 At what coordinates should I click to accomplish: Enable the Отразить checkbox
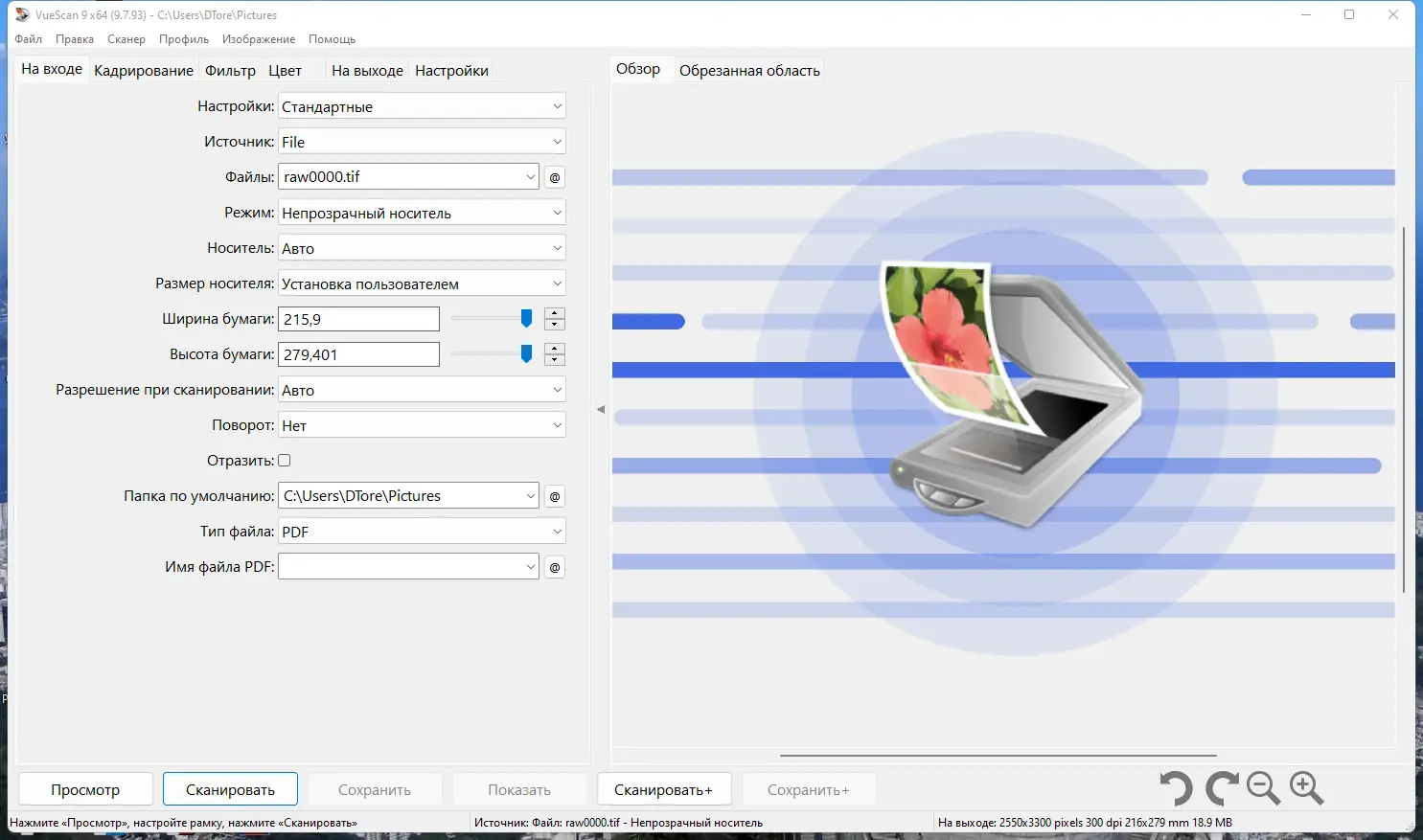click(x=284, y=460)
